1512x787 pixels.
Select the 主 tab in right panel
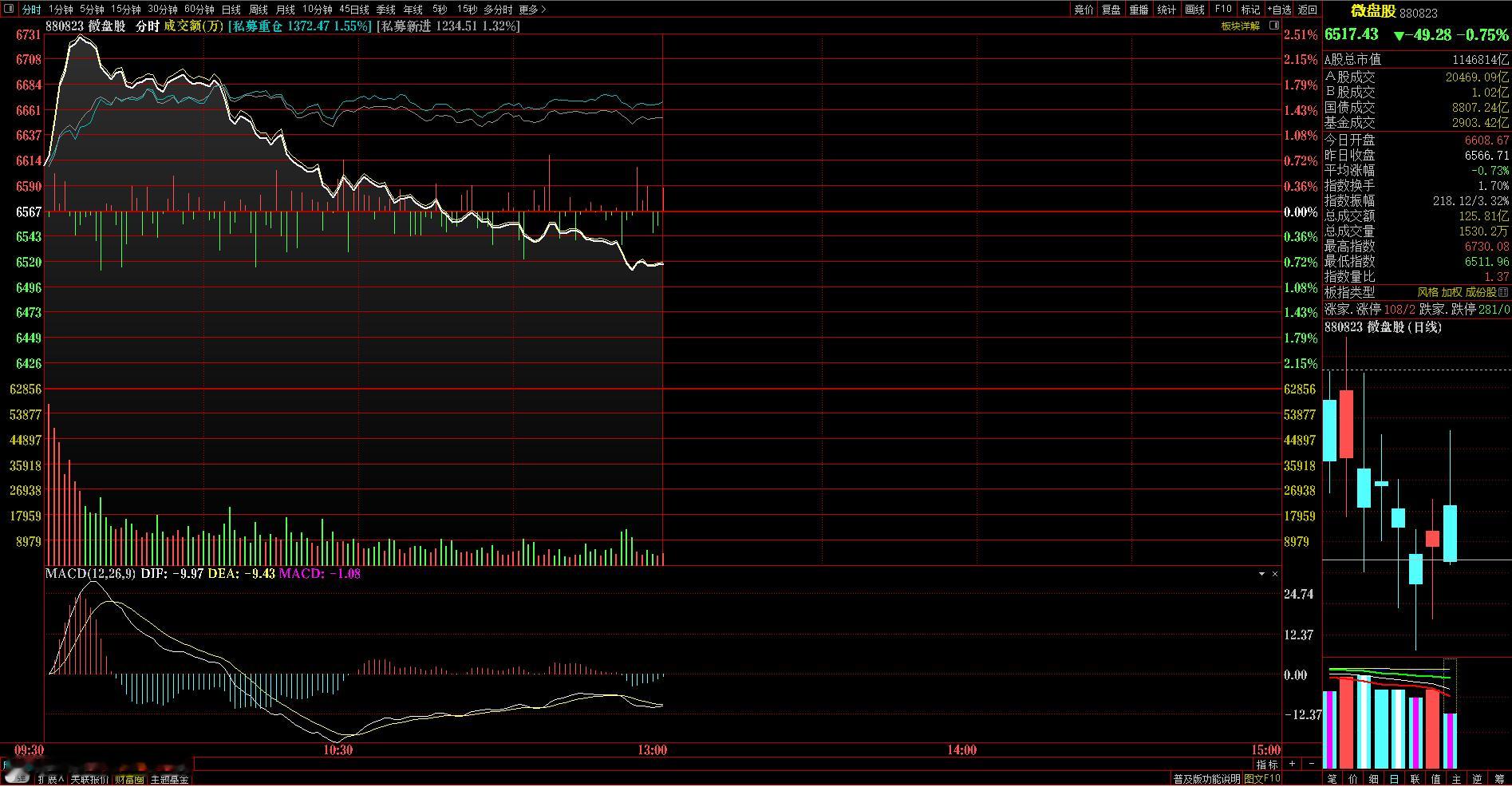point(1456,779)
